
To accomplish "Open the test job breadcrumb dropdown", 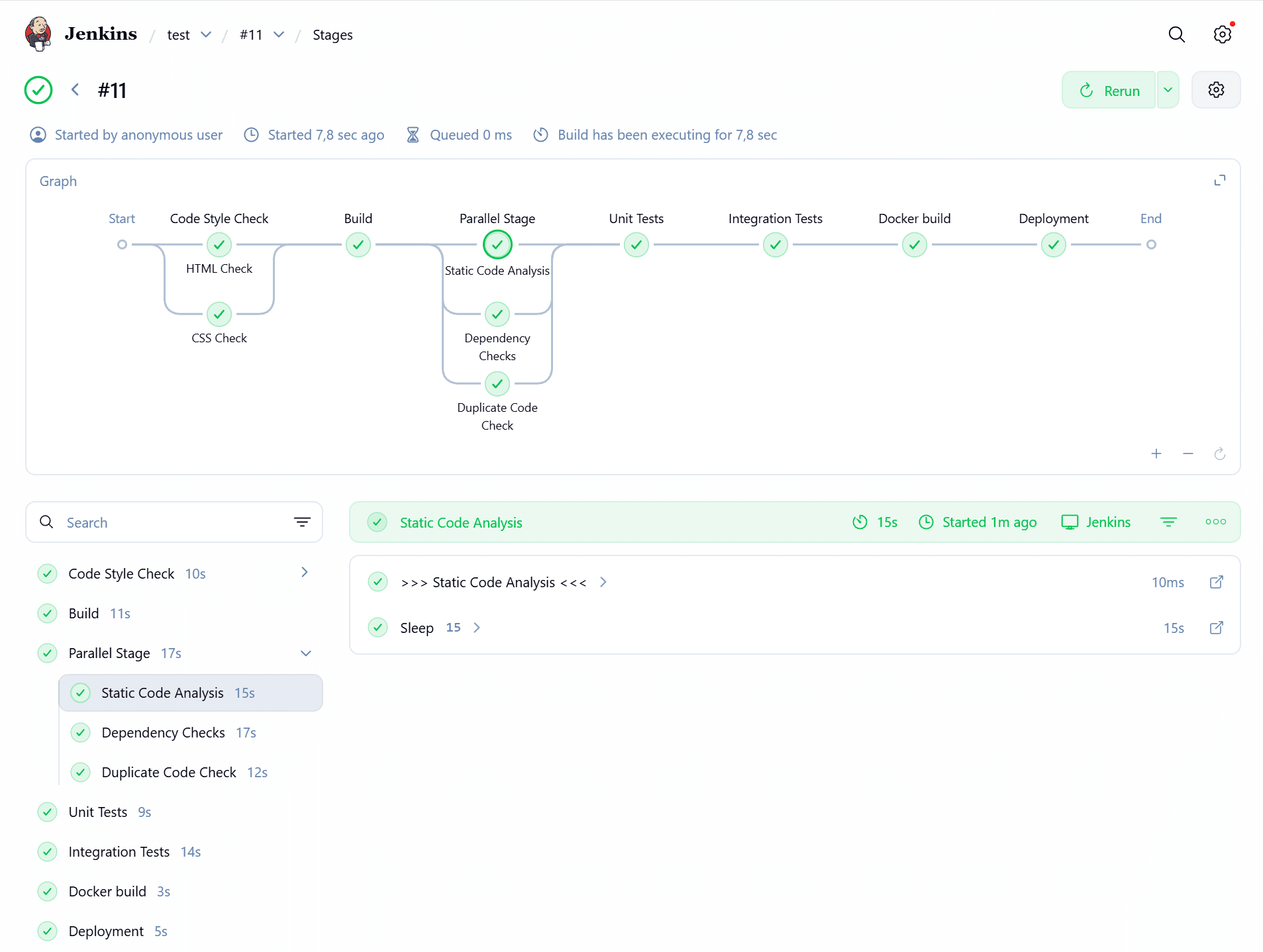I will click(206, 34).
